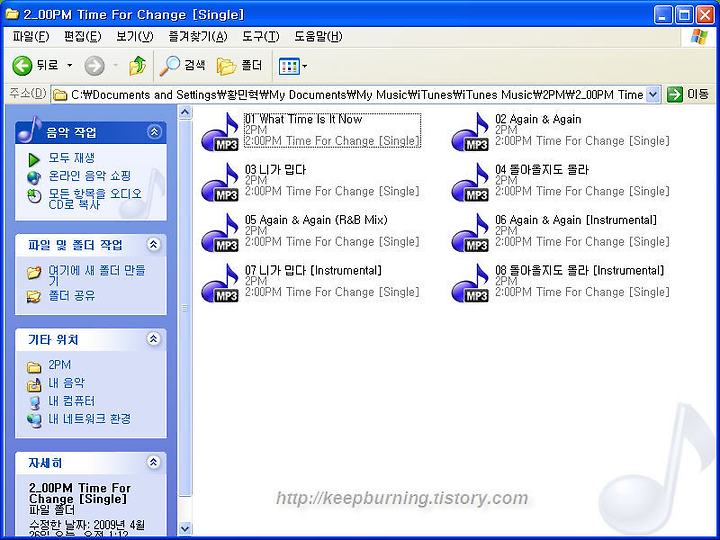720x540 pixels.
Task: Click the CD burn icon in Music Tasks
Action: pos(34,196)
